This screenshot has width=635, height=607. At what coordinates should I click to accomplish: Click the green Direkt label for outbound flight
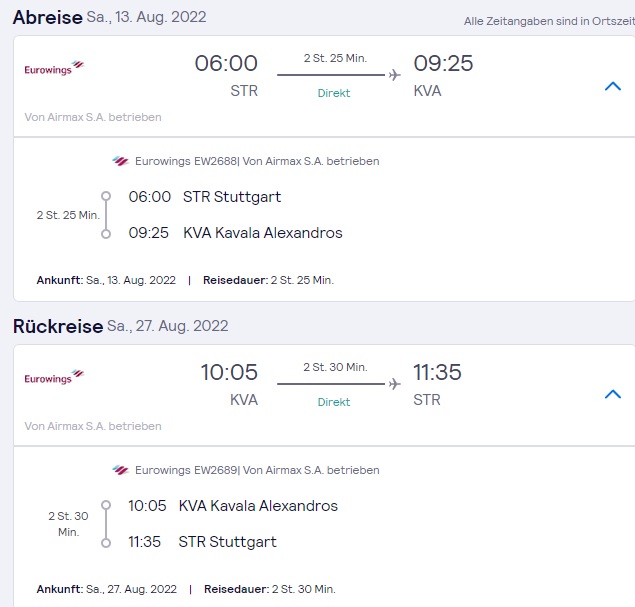pyautogui.click(x=334, y=93)
